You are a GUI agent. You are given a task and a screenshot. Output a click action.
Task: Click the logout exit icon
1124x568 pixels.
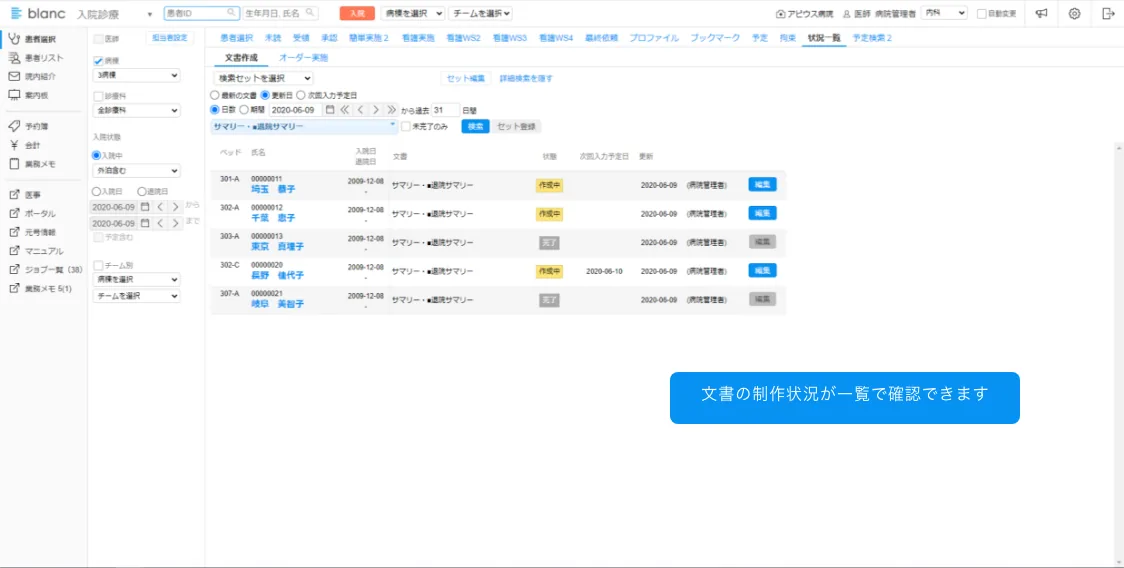click(1108, 13)
